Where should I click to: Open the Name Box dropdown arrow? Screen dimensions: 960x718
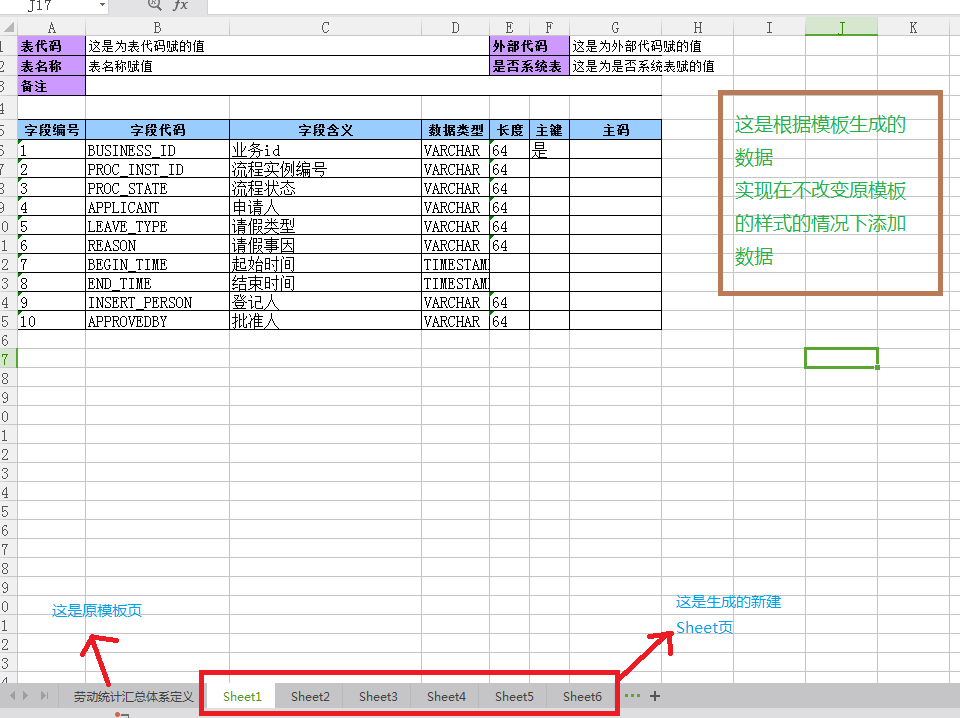click(x=102, y=5)
